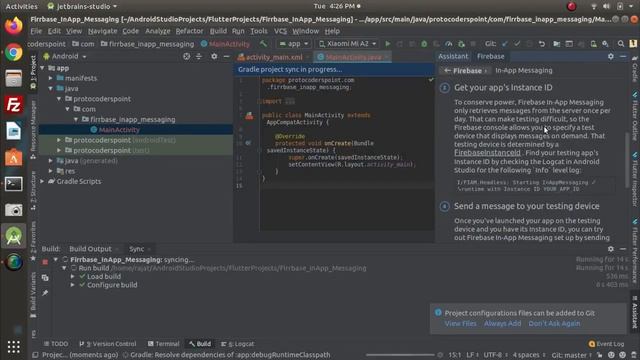Open Firefox from the Ubuntu dock
The image size is (640, 360).
click(x=13, y=26)
